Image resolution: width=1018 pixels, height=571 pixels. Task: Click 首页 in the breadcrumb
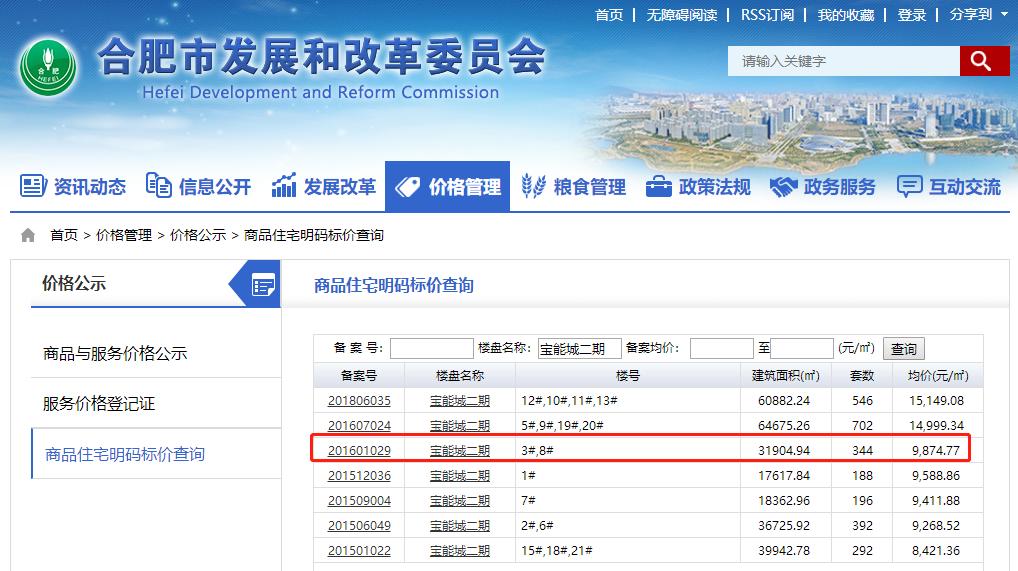[64, 235]
